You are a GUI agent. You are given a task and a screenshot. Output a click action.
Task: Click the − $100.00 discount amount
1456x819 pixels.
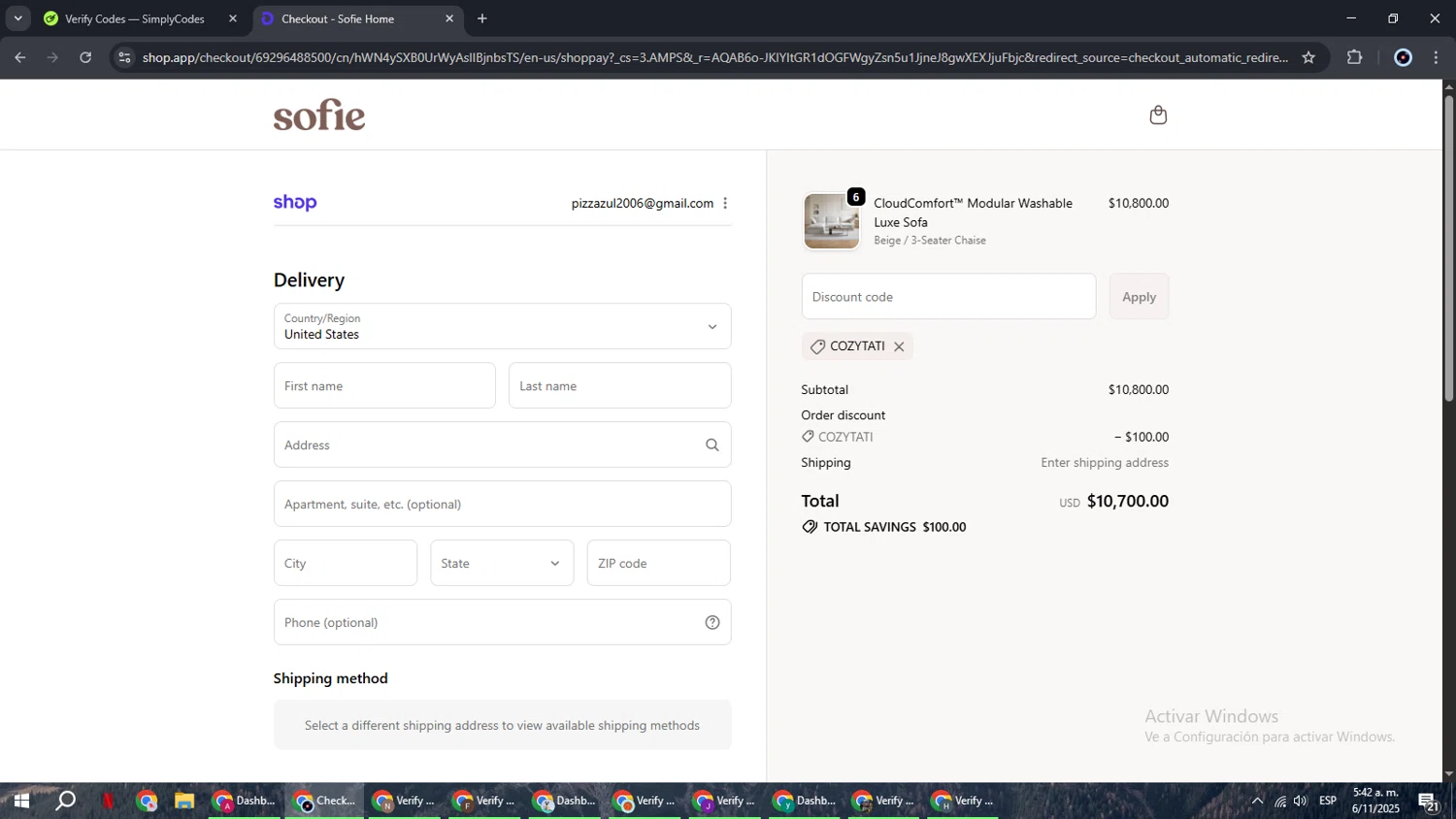[x=1142, y=437]
